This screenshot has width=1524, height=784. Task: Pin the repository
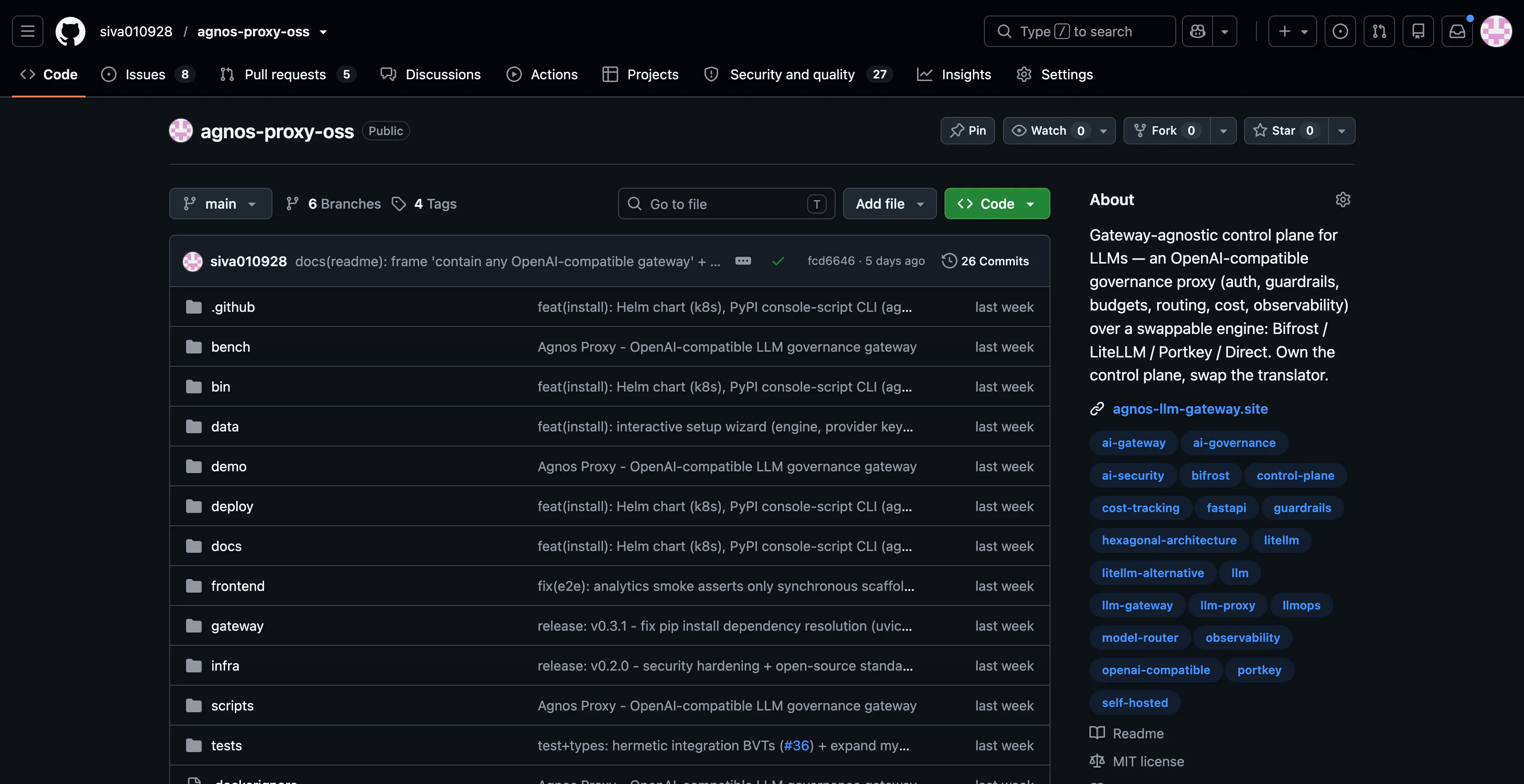(x=968, y=131)
